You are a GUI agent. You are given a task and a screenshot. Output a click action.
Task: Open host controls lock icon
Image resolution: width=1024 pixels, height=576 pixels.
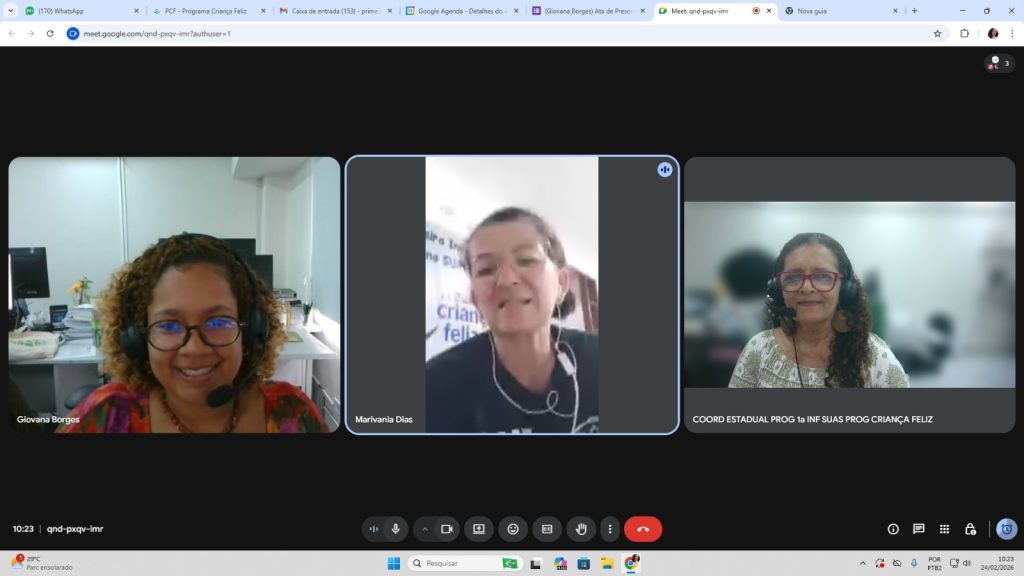970,529
